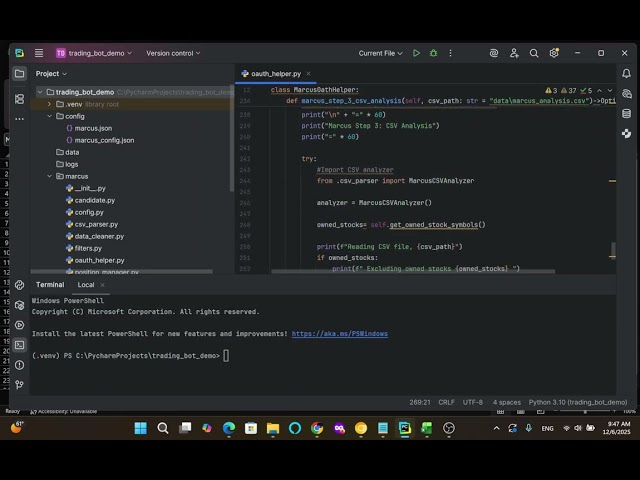Viewport: 640px width, 480px height.
Task: Jump to previous highlighted error arrow
Action: click(x=600, y=91)
